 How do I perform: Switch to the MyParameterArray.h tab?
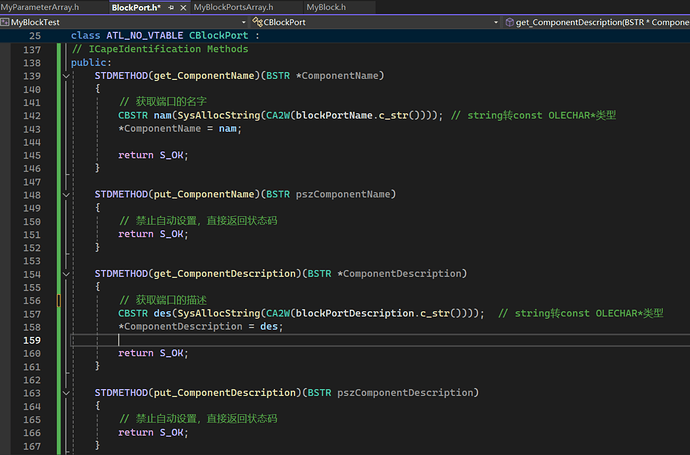40,7
